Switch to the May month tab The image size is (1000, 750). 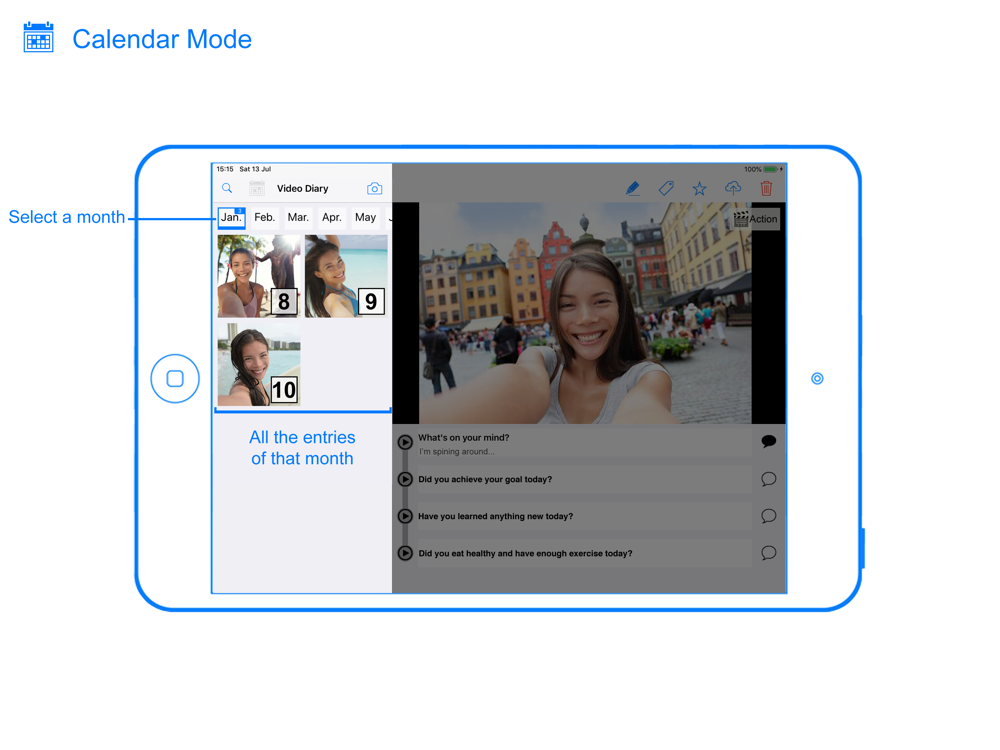(x=365, y=217)
